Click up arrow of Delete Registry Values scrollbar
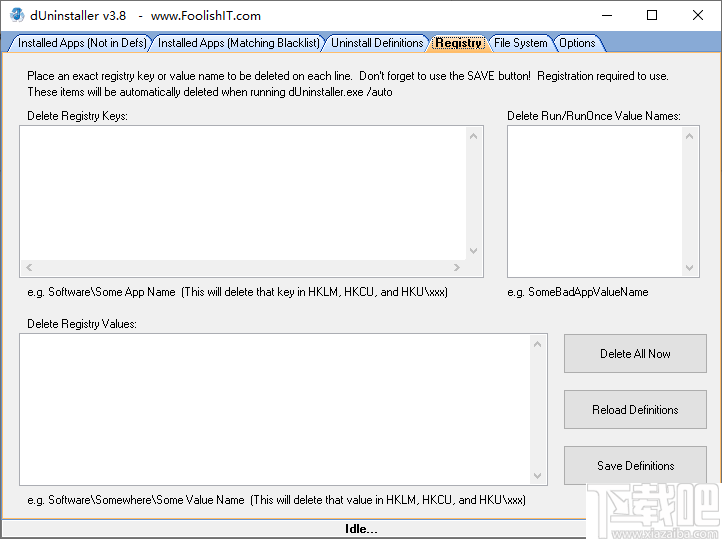 click(x=537, y=344)
